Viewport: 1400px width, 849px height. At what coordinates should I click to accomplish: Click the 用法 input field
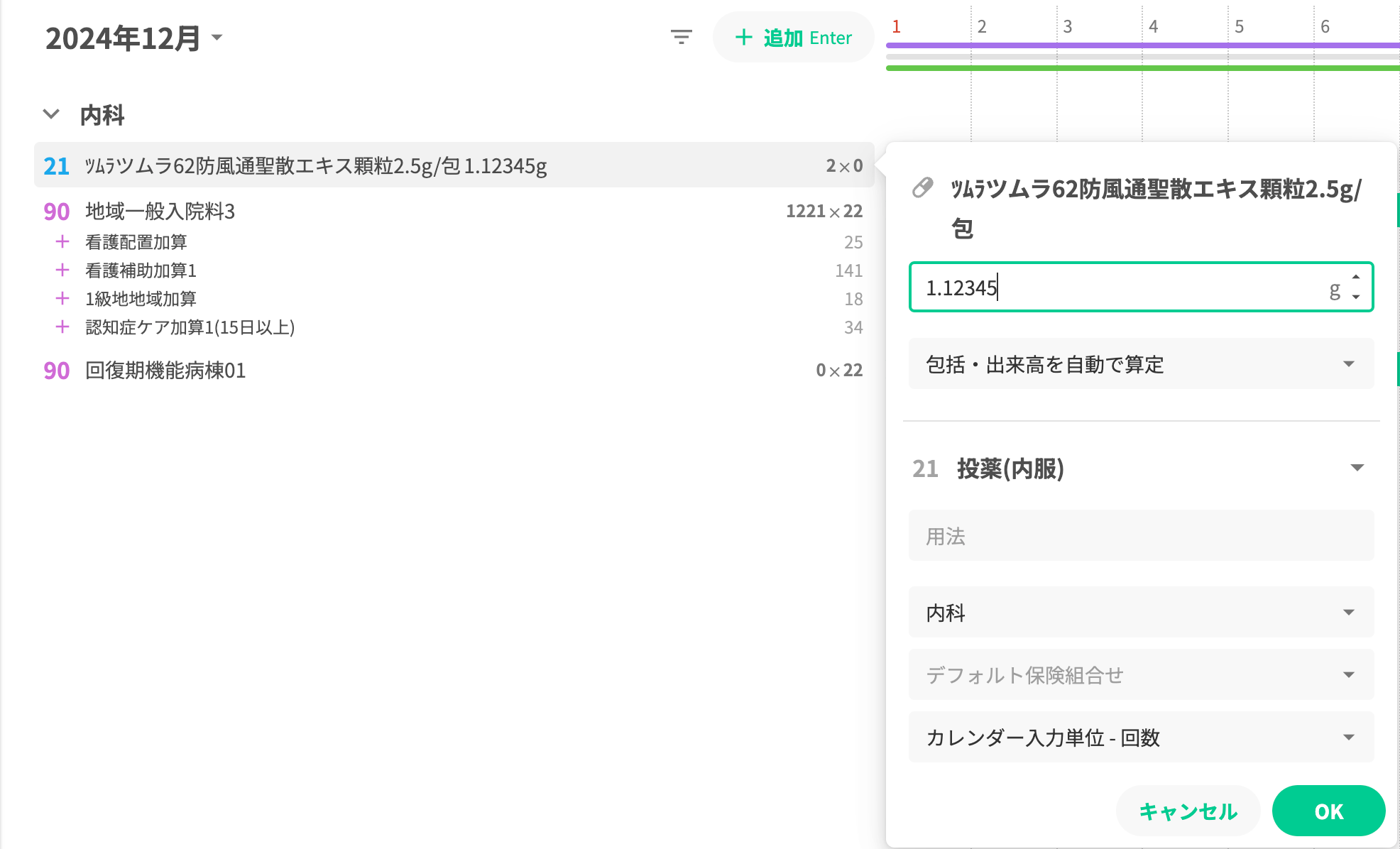click(x=1140, y=536)
